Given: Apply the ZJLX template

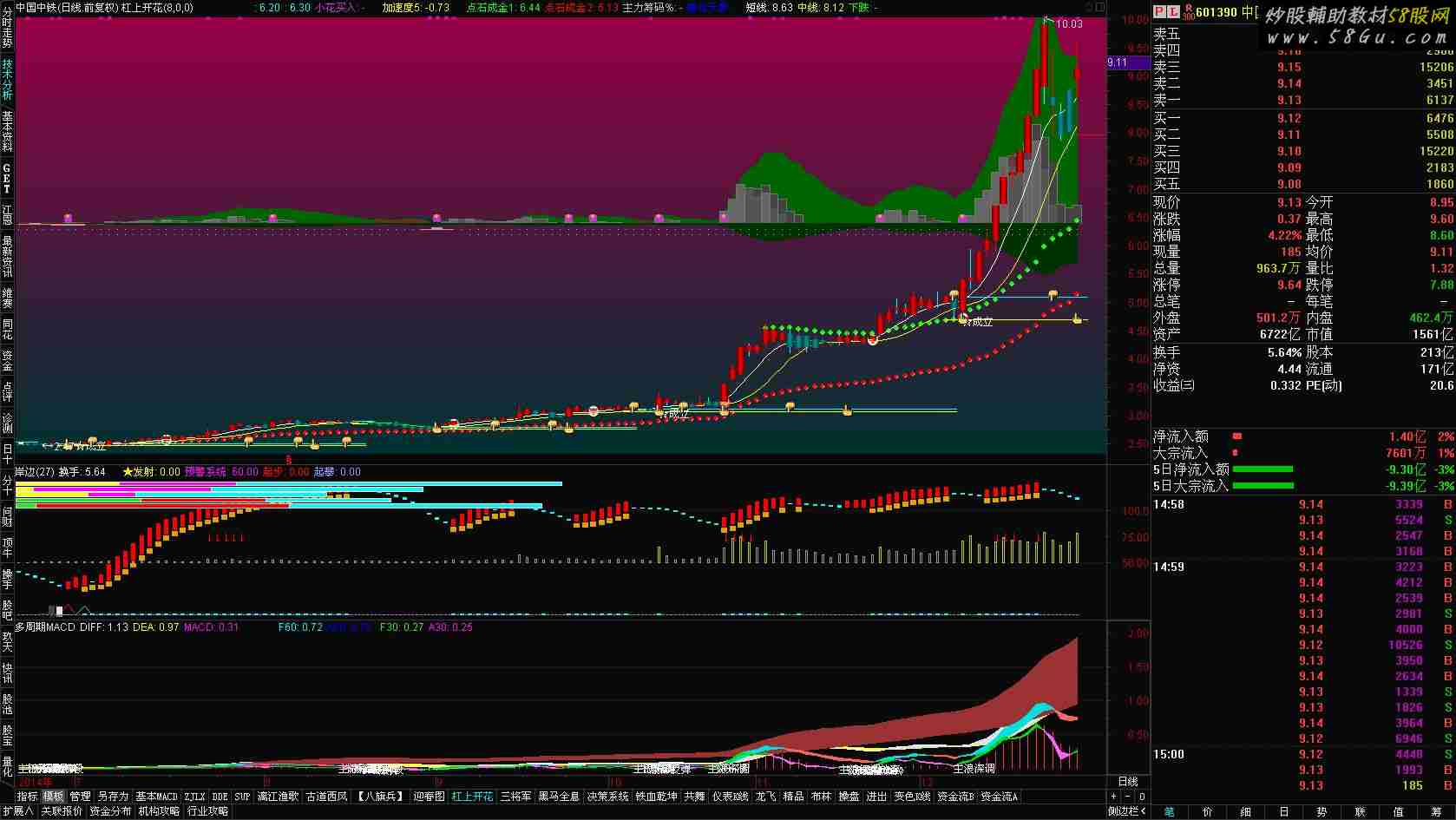Looking at the screenshot, I should tap(194, 796).
